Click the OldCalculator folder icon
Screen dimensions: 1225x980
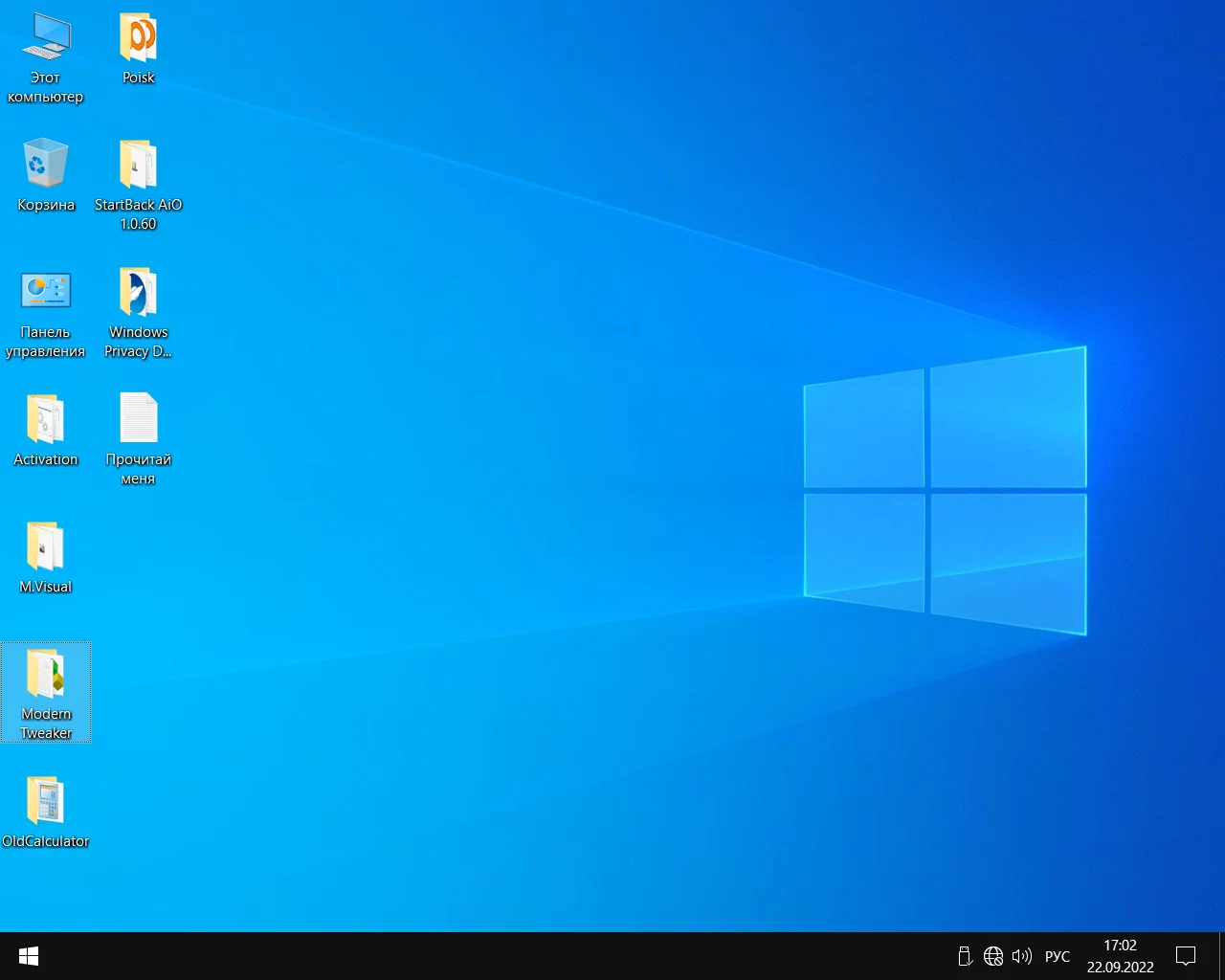click(x=46, y=802)
